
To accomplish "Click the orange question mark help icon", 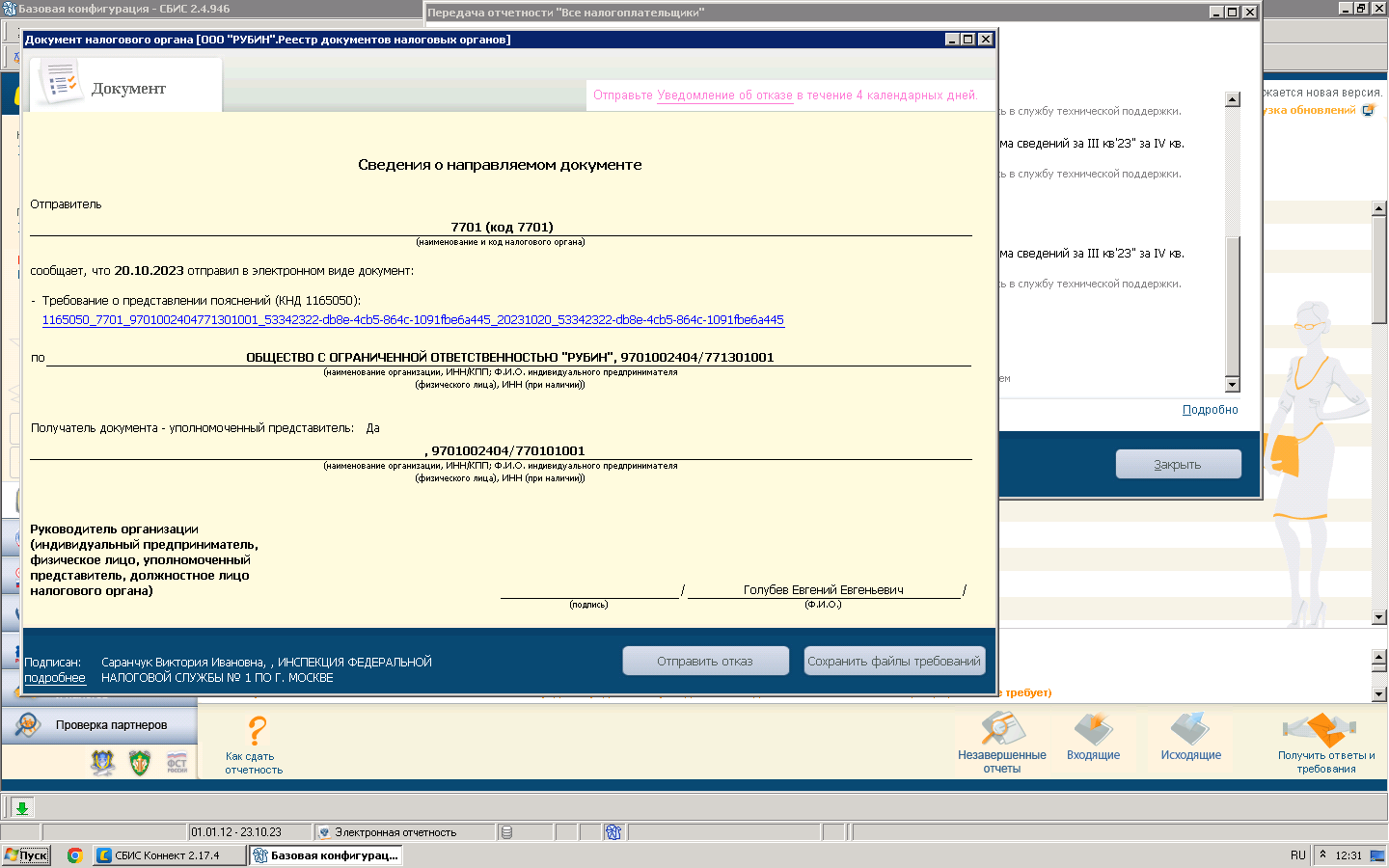I will [x=257, y=731].
